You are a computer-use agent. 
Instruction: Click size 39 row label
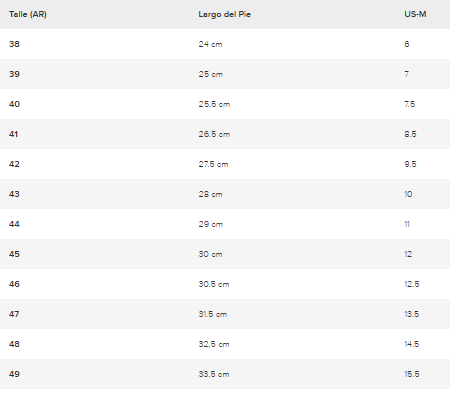pos(14,74)
